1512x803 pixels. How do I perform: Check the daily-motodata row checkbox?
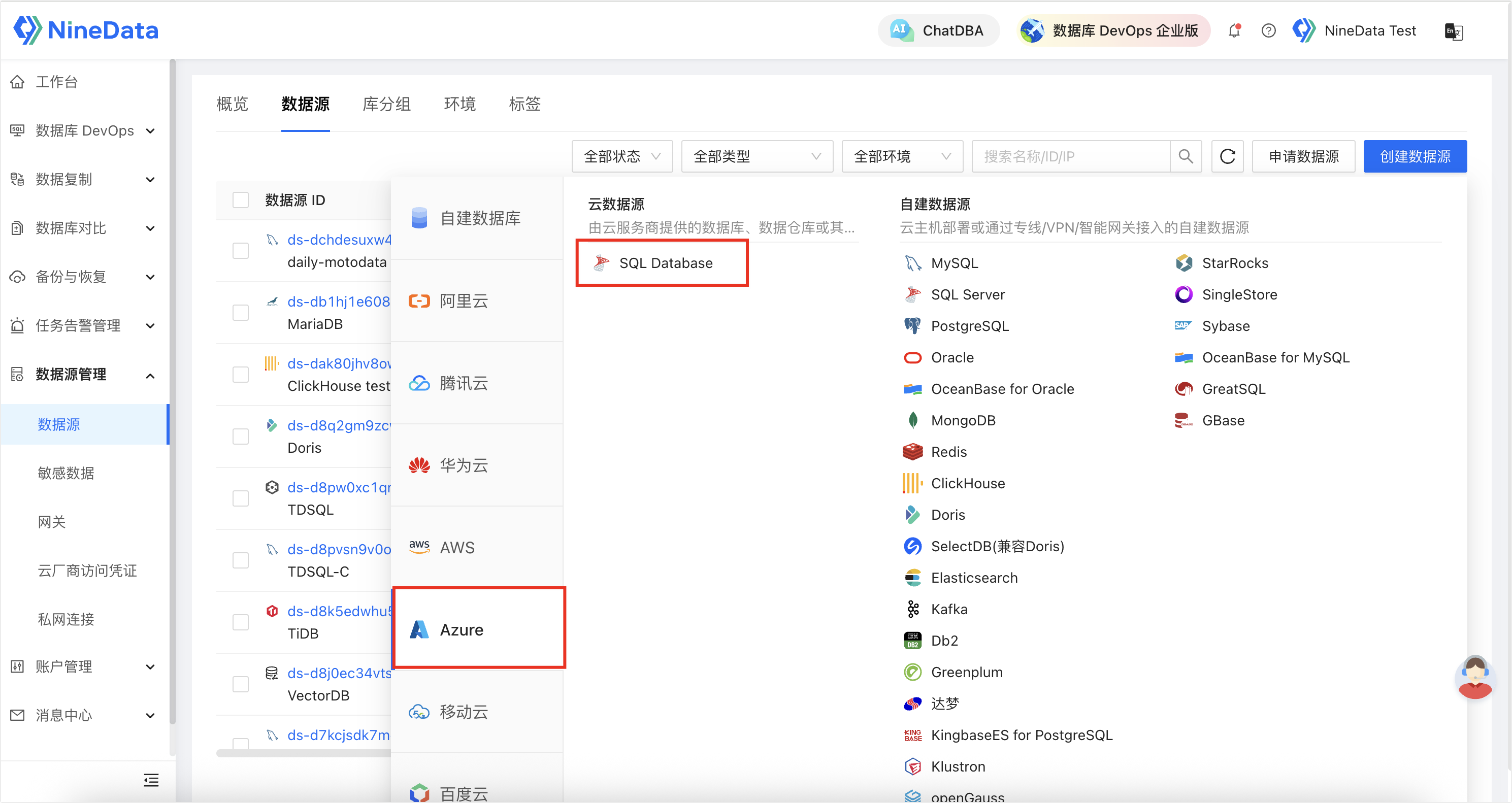tap(241, 251)
